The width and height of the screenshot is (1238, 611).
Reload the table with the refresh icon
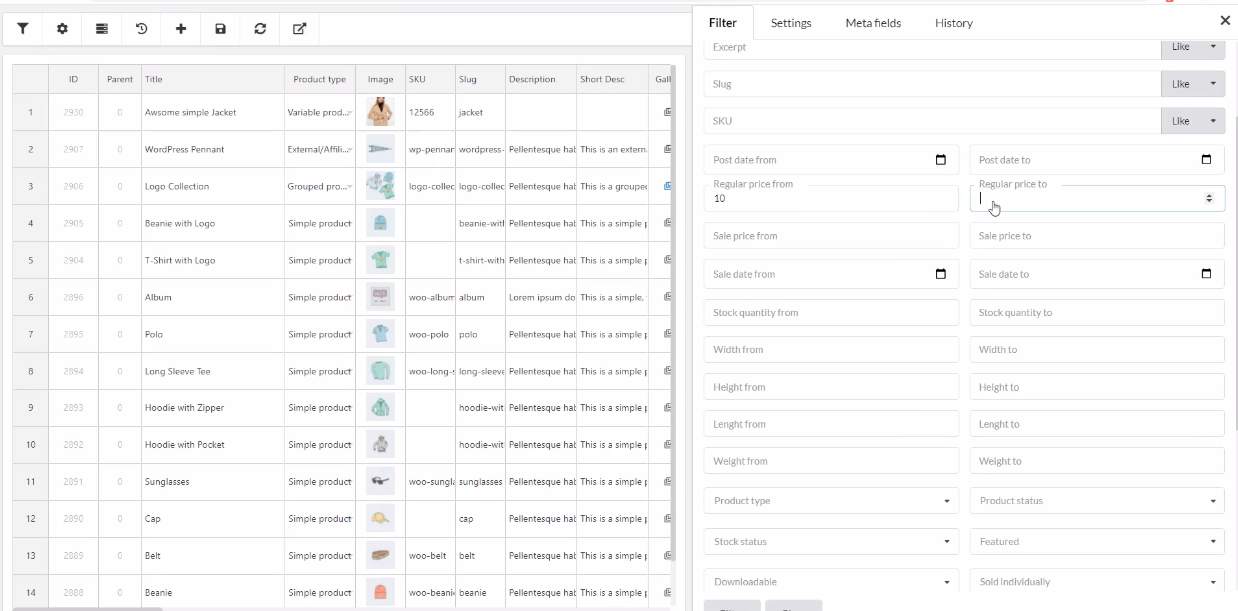tap(260, 29)
